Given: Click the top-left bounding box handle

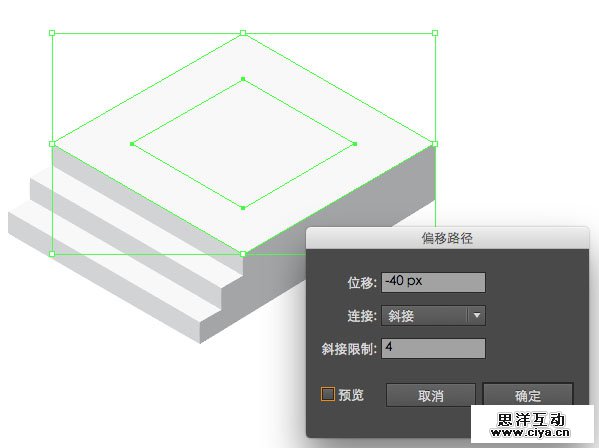Looking at the screenshot, I should click(x=52, y=33).
